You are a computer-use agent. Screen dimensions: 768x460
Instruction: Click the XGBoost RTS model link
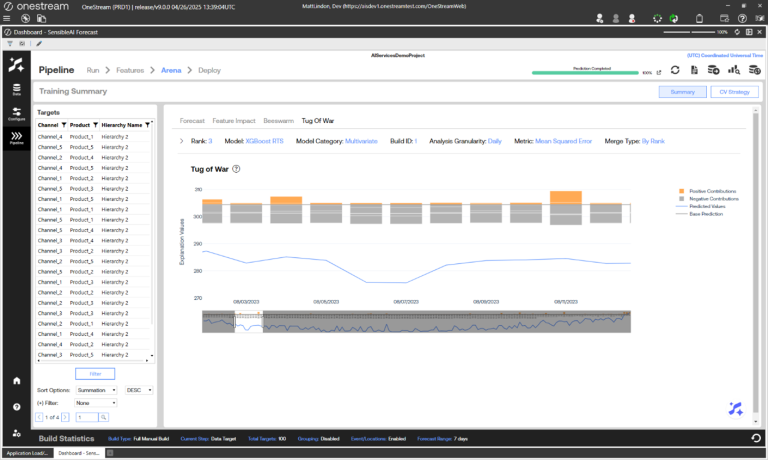point(265,141)
